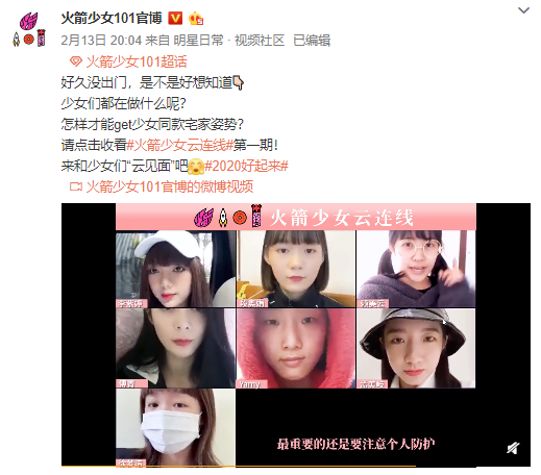Click the pointing-down hand emoji
The height and width of the screenshot is (475, 541).
tap(238, 83)
